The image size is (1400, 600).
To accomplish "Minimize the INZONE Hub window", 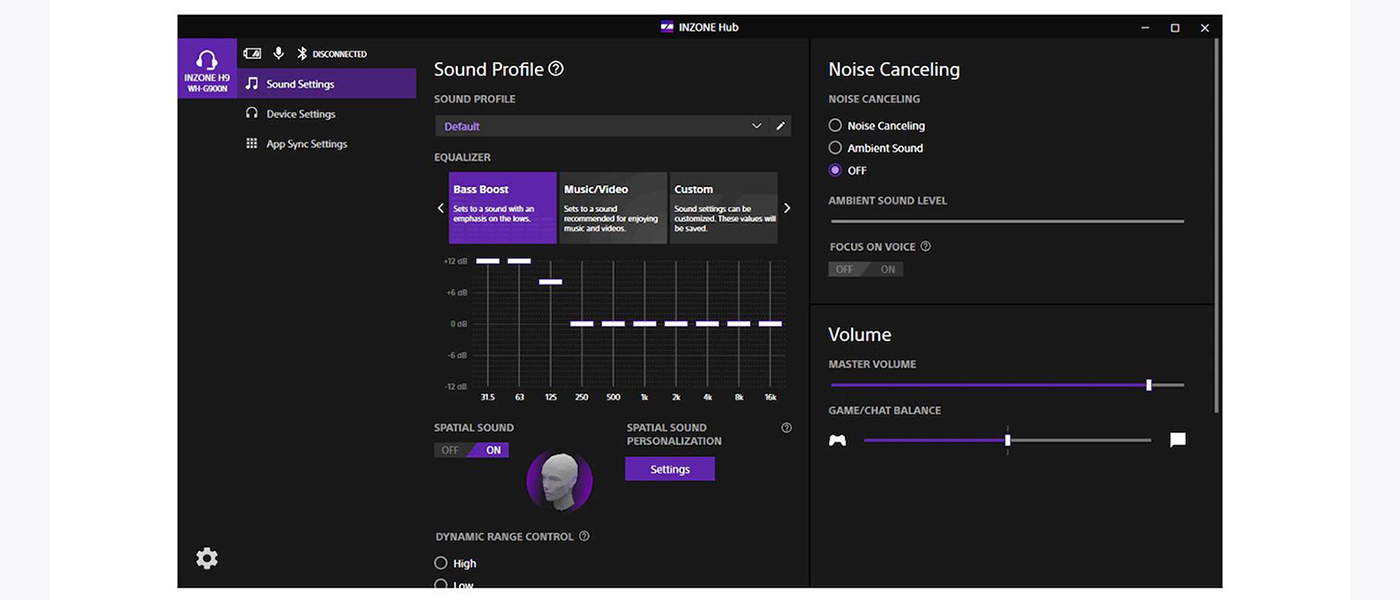I will pos(1146,28).
